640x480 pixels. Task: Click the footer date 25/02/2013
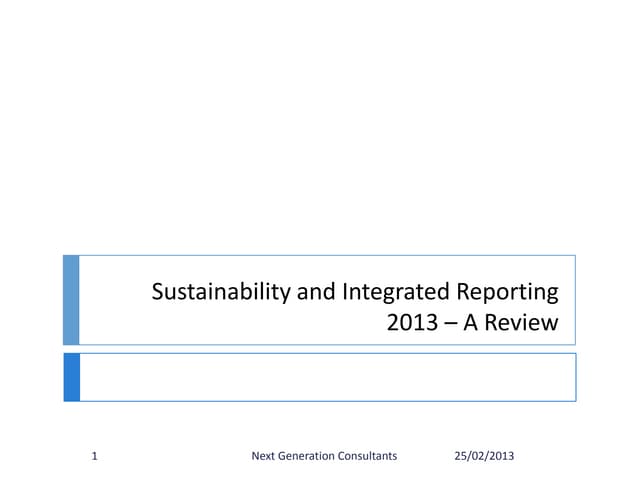tap(484, 456)
